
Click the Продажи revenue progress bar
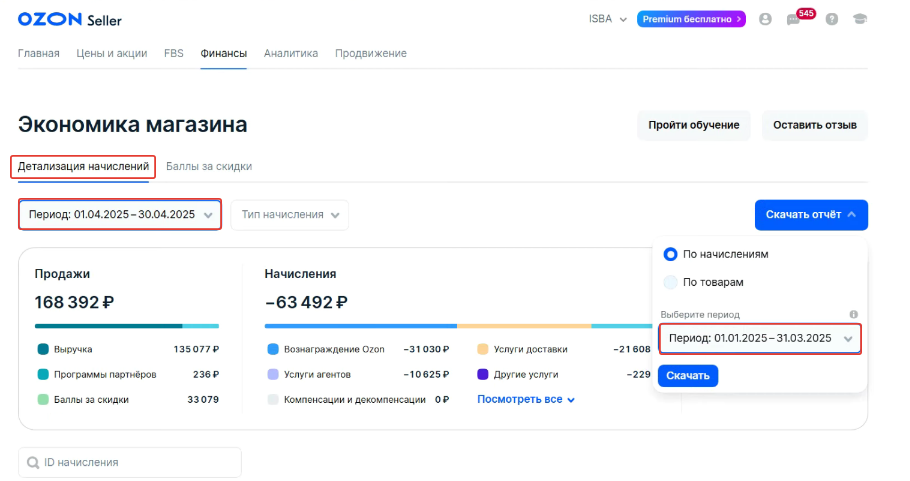pyautogui.click(x=127, y=326)
